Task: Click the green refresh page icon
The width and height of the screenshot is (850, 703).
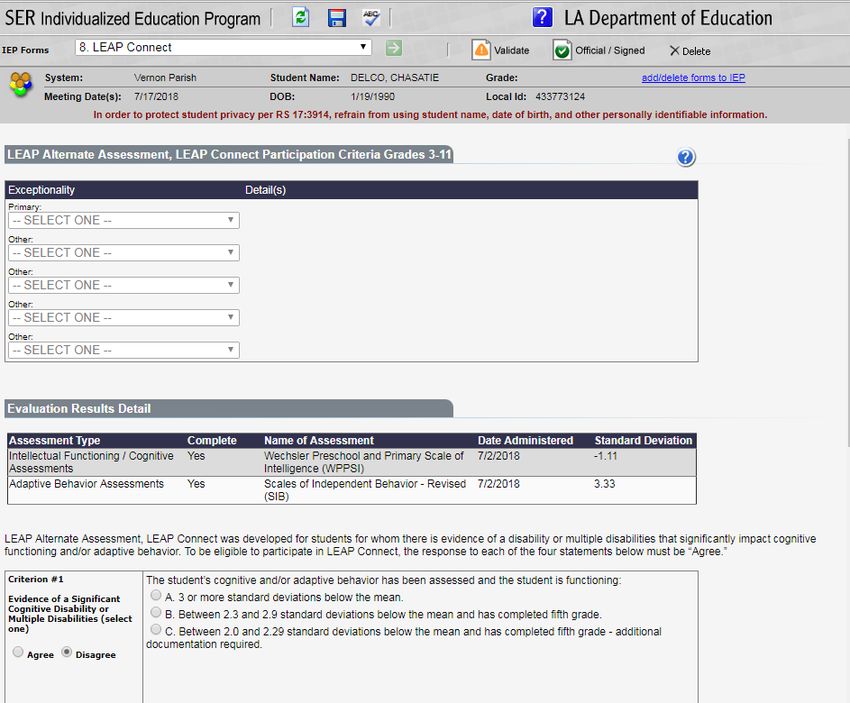Action: point(301,17)
